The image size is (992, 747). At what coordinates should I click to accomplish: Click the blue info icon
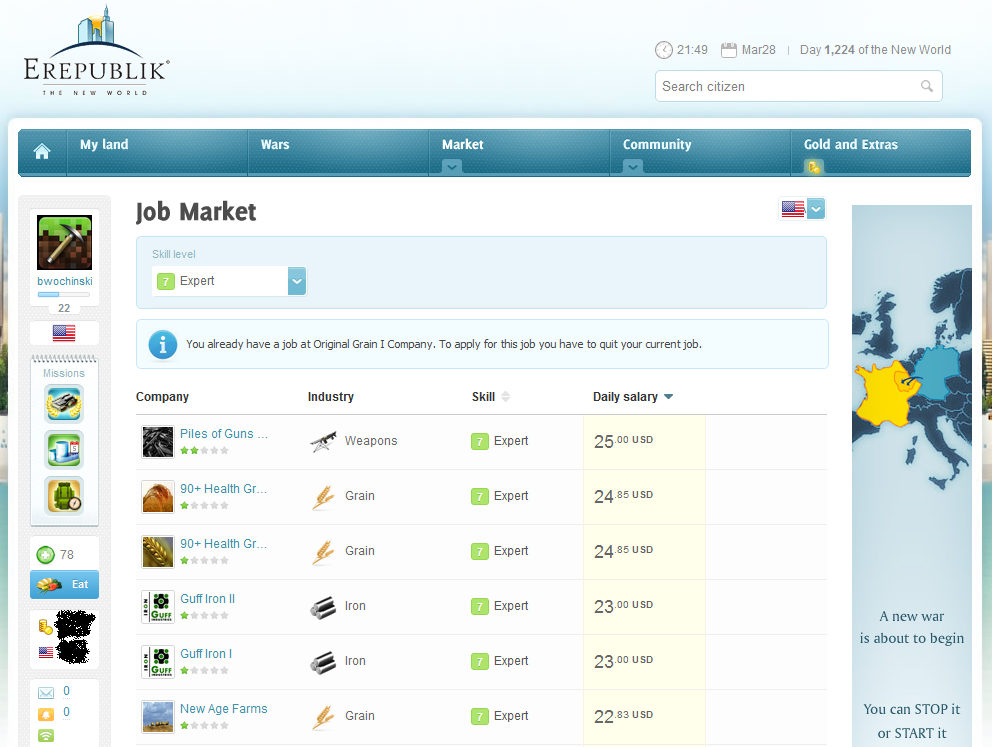163,344
